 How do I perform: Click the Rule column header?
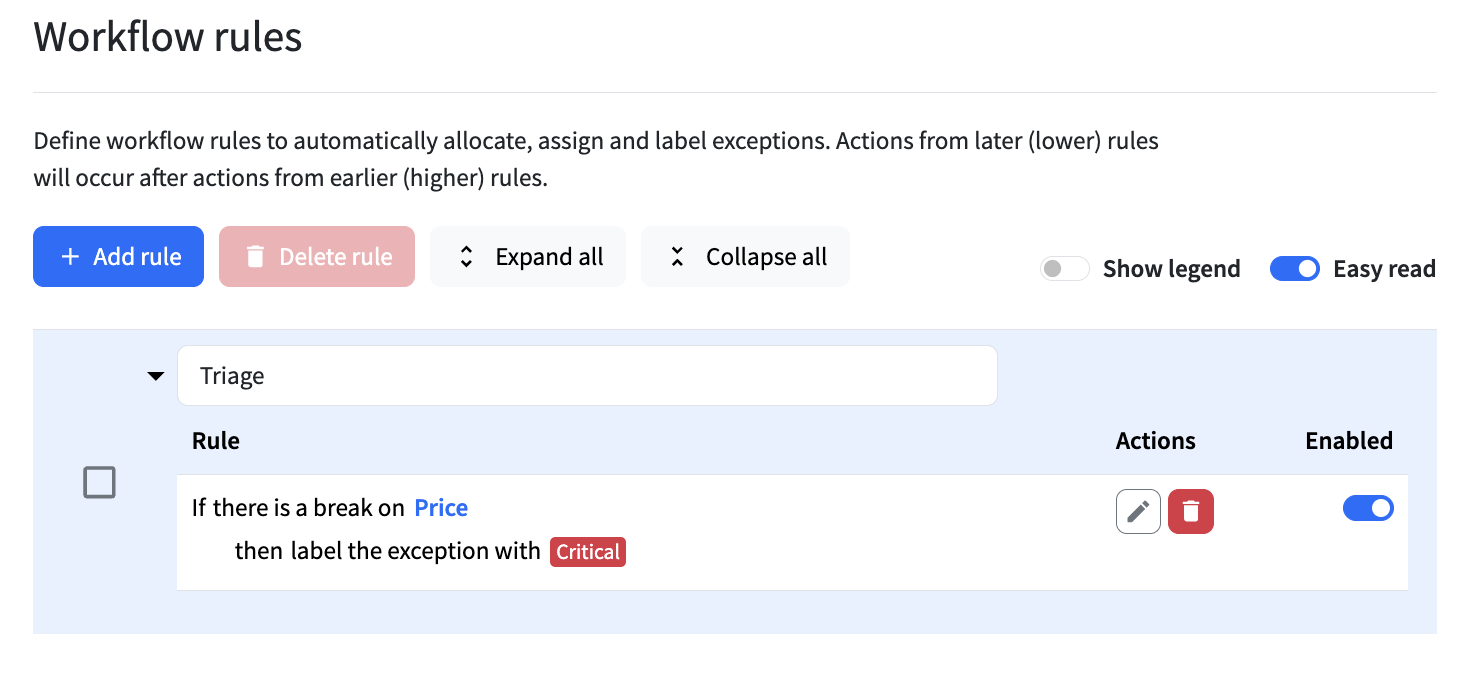click(216, 441)
